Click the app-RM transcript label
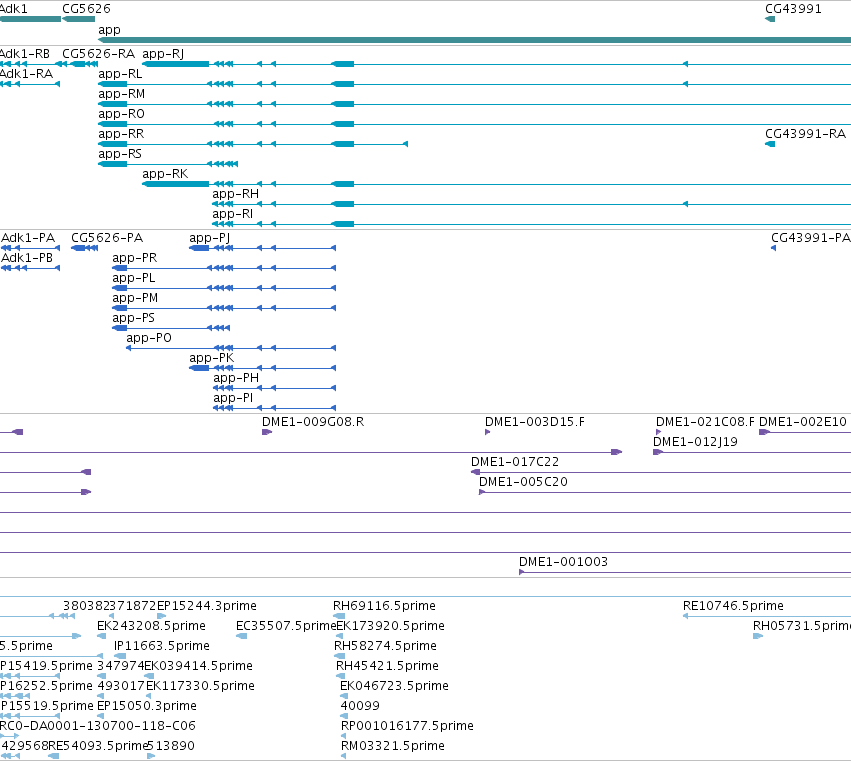The height and width of the screenshot is (761, 851). [122, 94]
